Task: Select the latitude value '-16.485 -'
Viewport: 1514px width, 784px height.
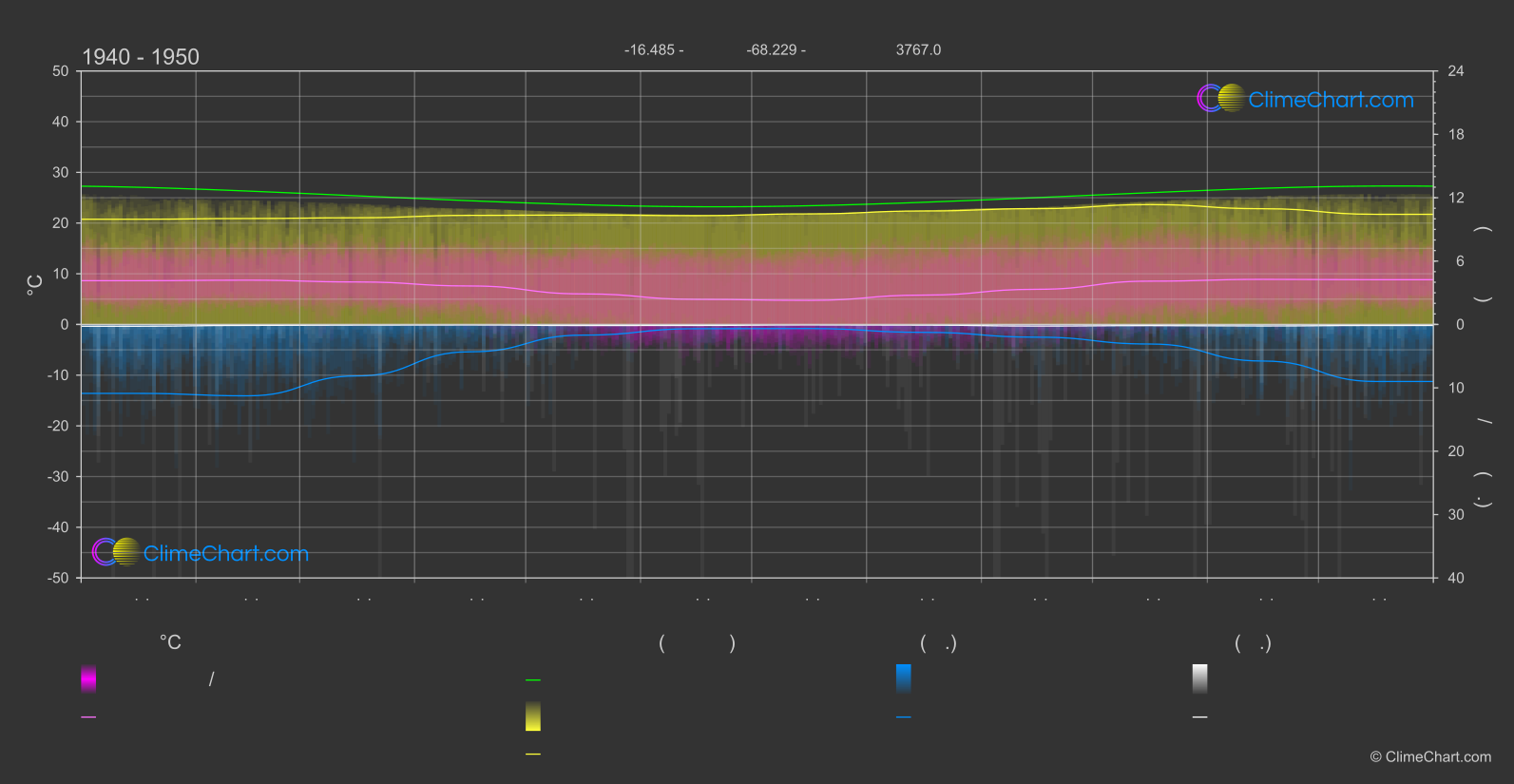Action: click(x=654, y=49)
